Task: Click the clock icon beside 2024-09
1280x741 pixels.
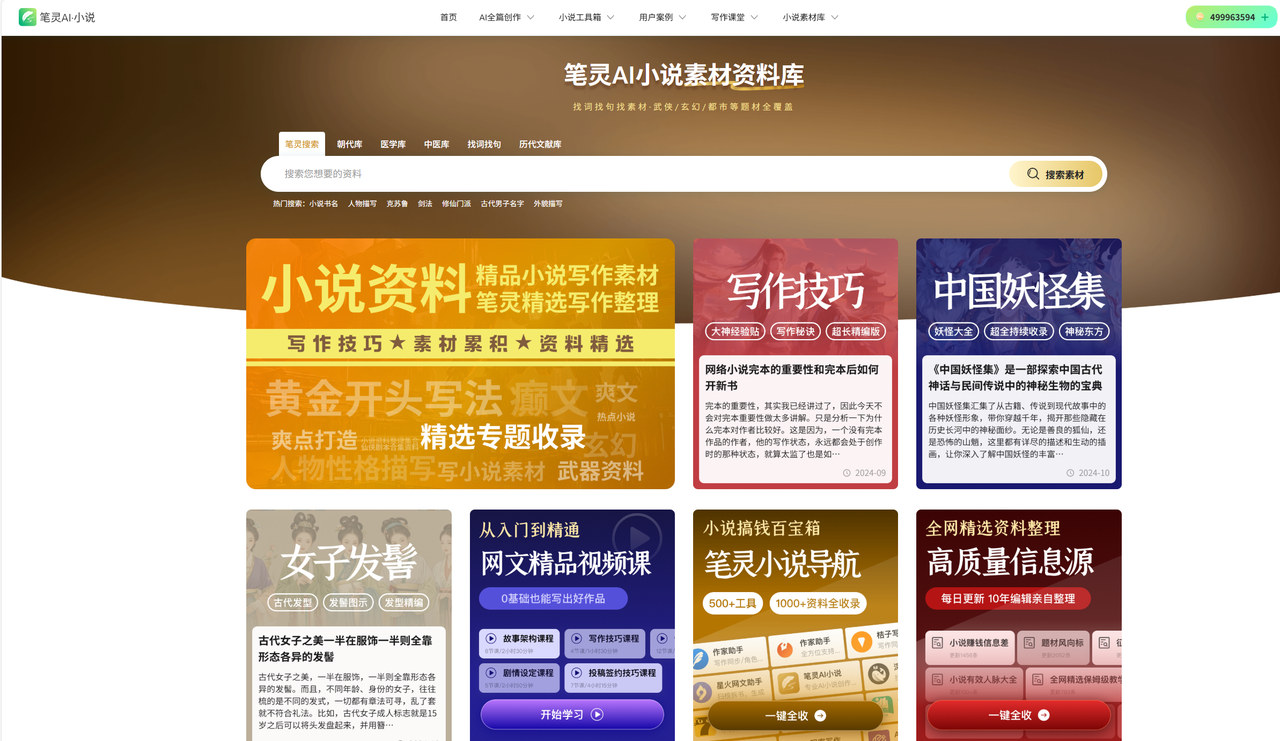Action: coord(847,473)
